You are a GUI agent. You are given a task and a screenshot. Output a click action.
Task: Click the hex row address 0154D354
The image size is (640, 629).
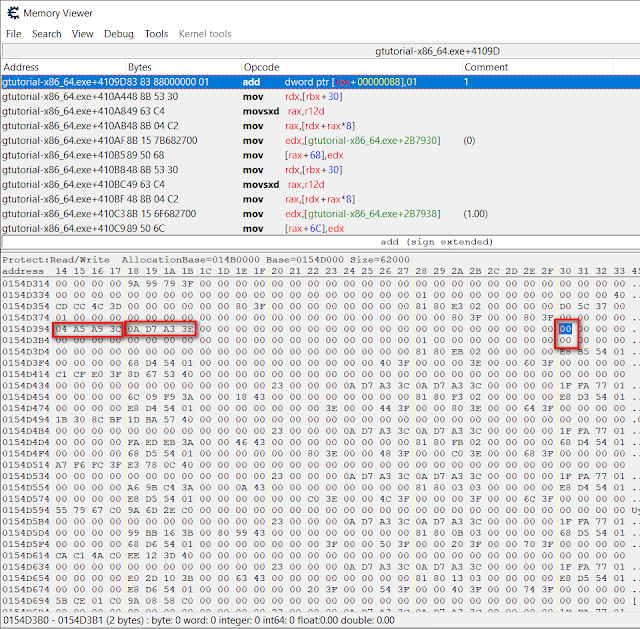pyautogui.click(x=26, y=307)
